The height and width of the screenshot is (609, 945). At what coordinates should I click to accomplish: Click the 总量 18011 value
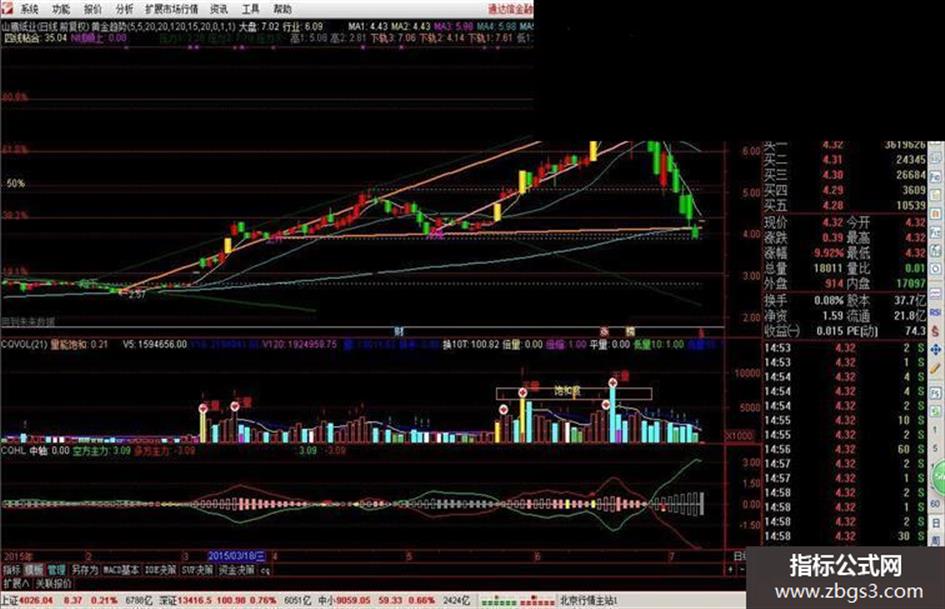coord(828,268)
